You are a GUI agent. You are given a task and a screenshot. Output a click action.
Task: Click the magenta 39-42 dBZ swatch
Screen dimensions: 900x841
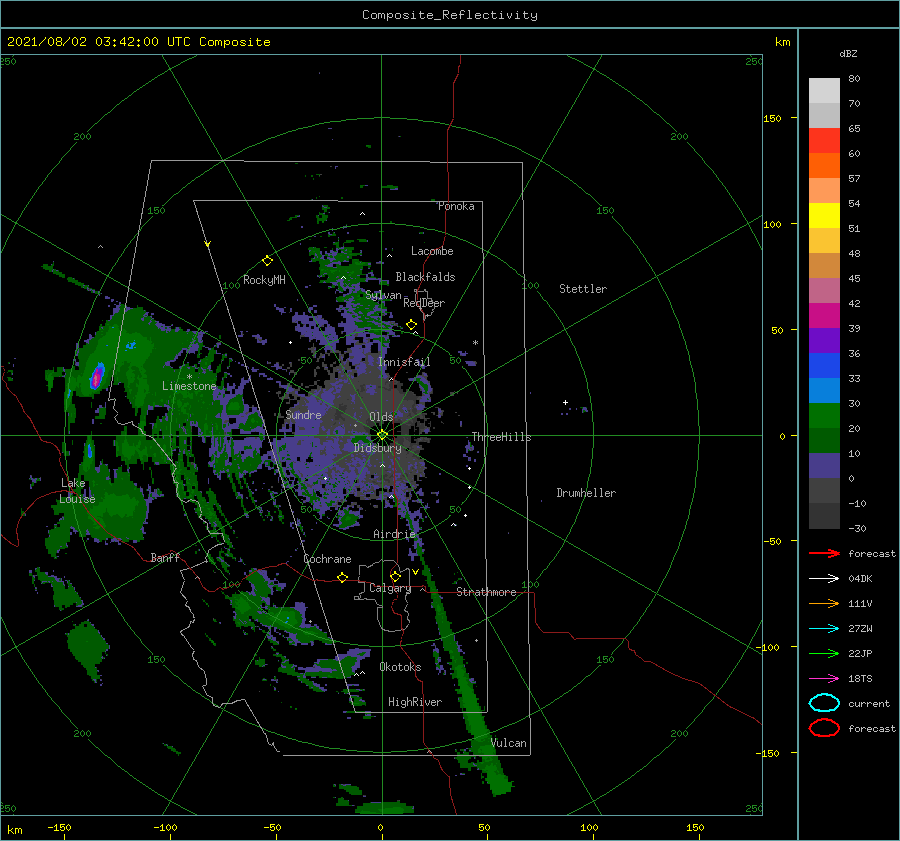coord(824,316)
